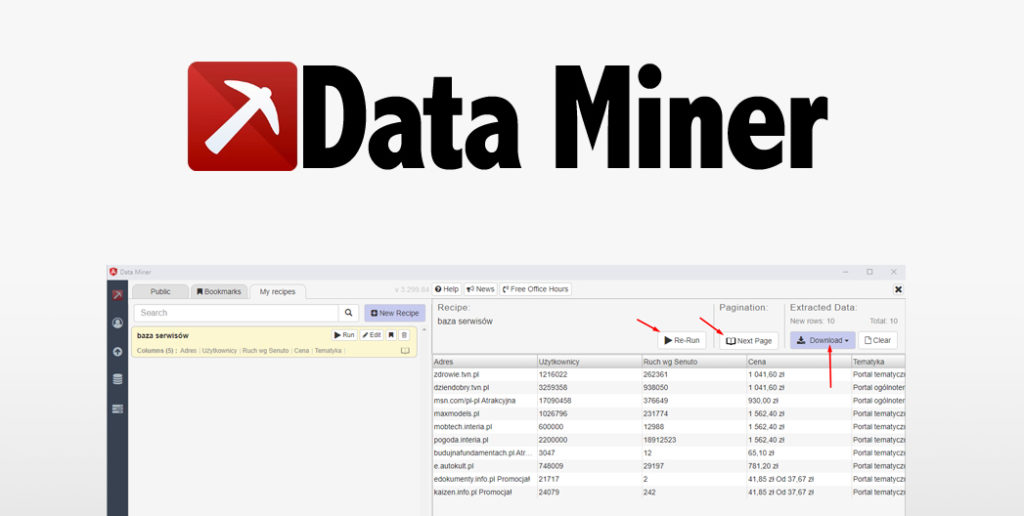The image size is (1024, 516).
Task: Click the red pickaxe icon in the sidebar
Action: (118, 295)
